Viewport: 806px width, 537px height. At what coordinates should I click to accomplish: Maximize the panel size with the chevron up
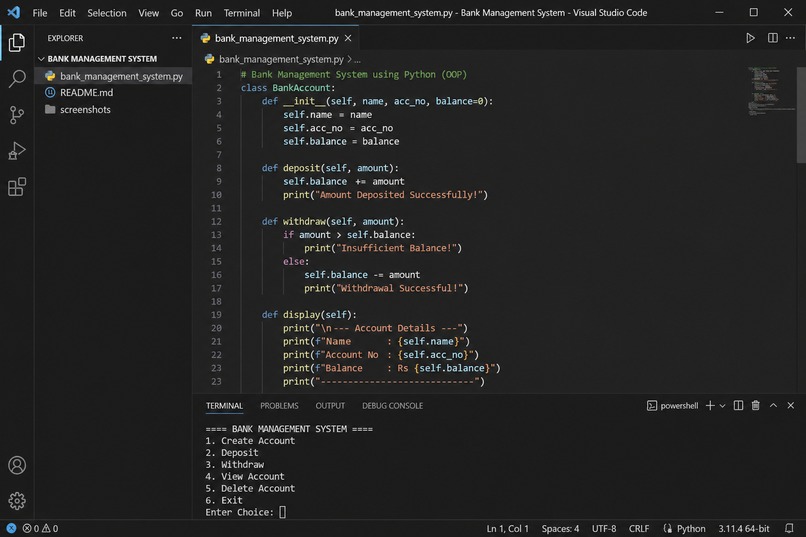pos(773,405)
